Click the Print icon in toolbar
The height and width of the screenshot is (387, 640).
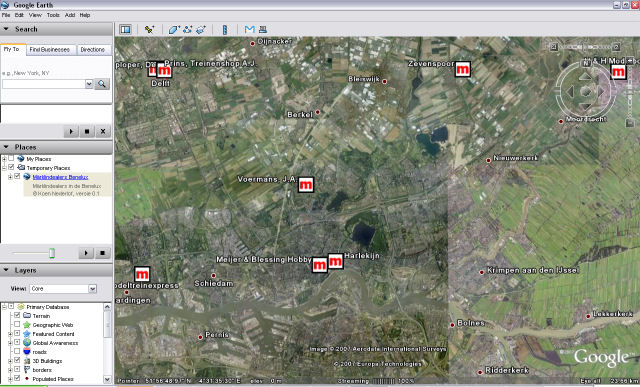point(263,29)
